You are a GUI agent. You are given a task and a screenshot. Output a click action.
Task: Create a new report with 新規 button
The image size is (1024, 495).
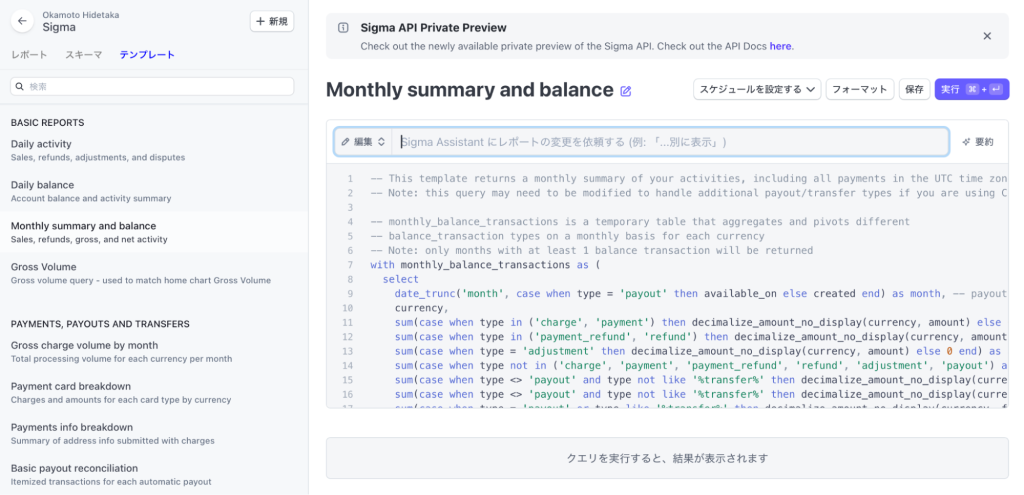(x=272, y=22)
